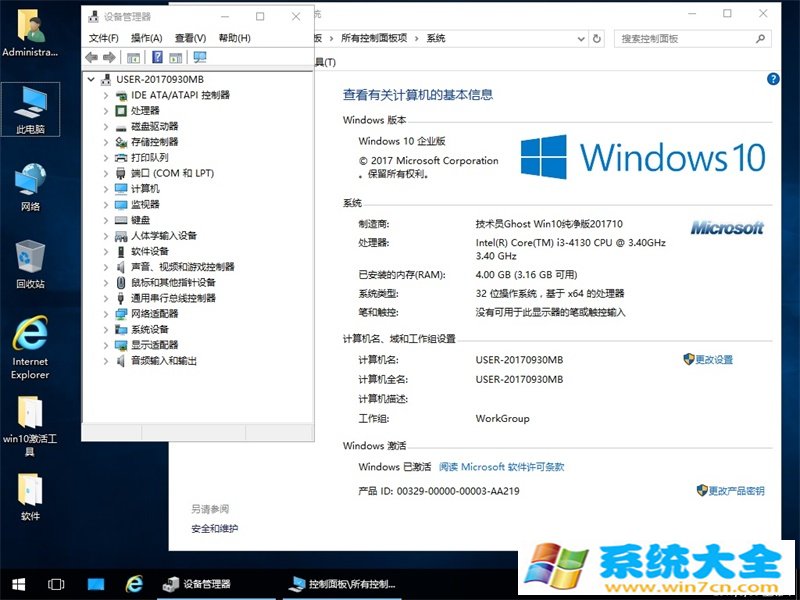Click the Scan for hardware changes monitor icon
Screen dimensions: 800x600
click(200, 57)
